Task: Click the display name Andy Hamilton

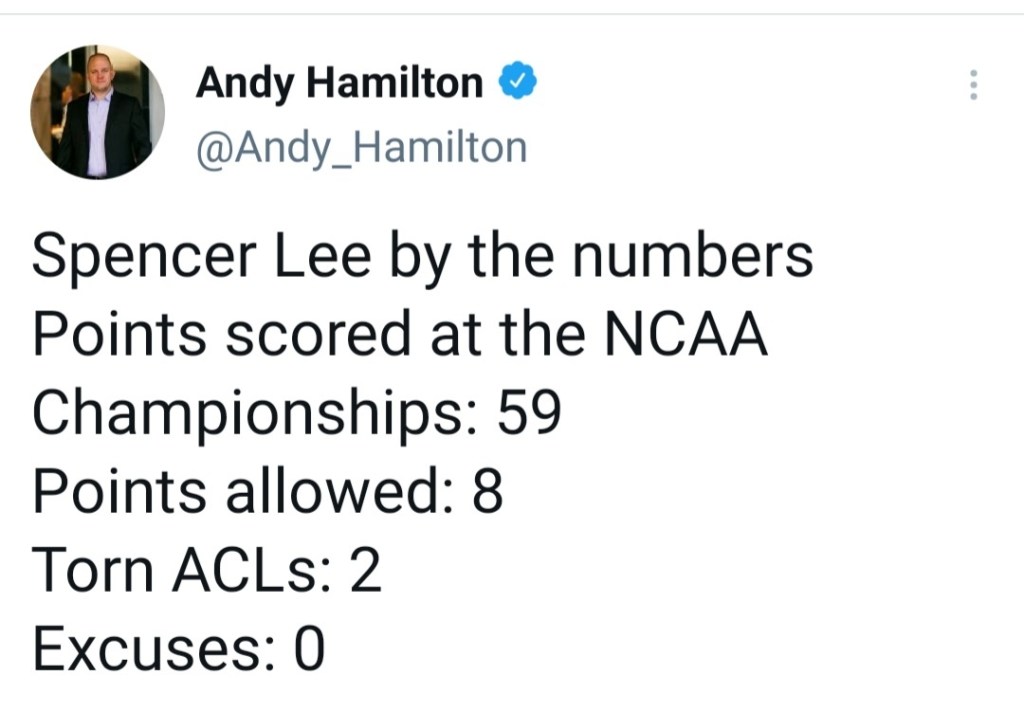Action: 339,83
